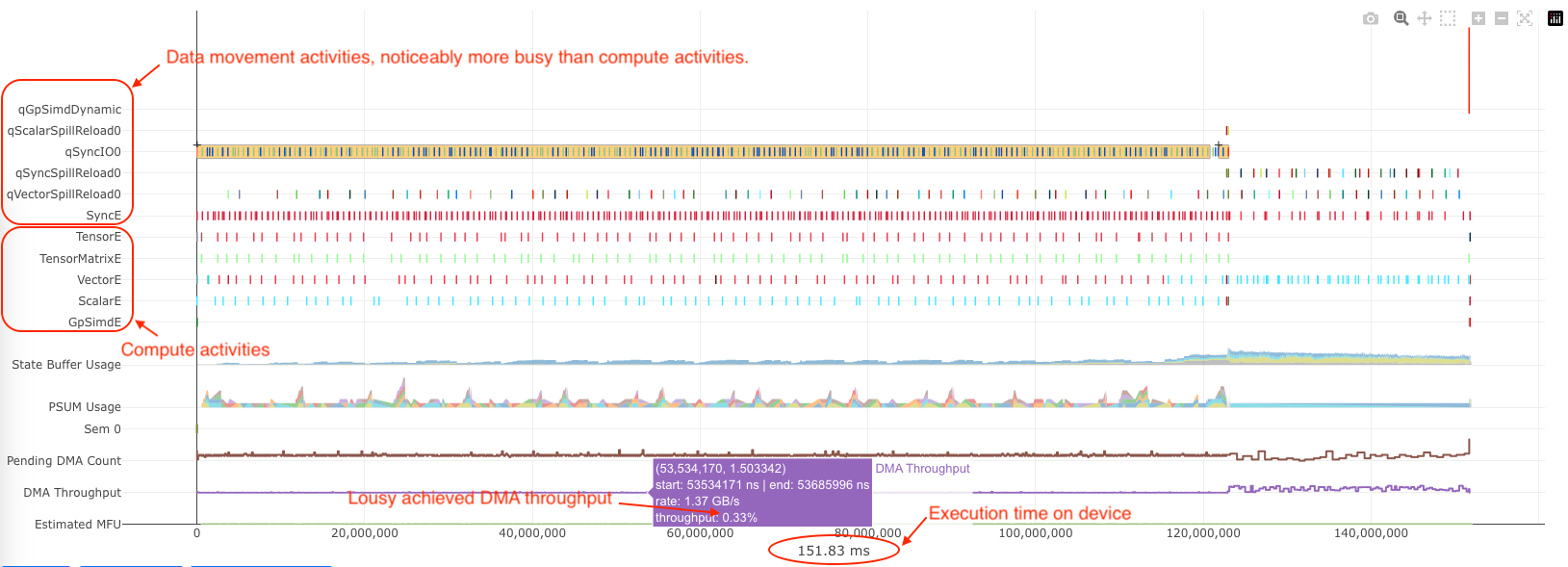
Task: Click the qSyncIO0 row label
Action: [x=92, y=152]
